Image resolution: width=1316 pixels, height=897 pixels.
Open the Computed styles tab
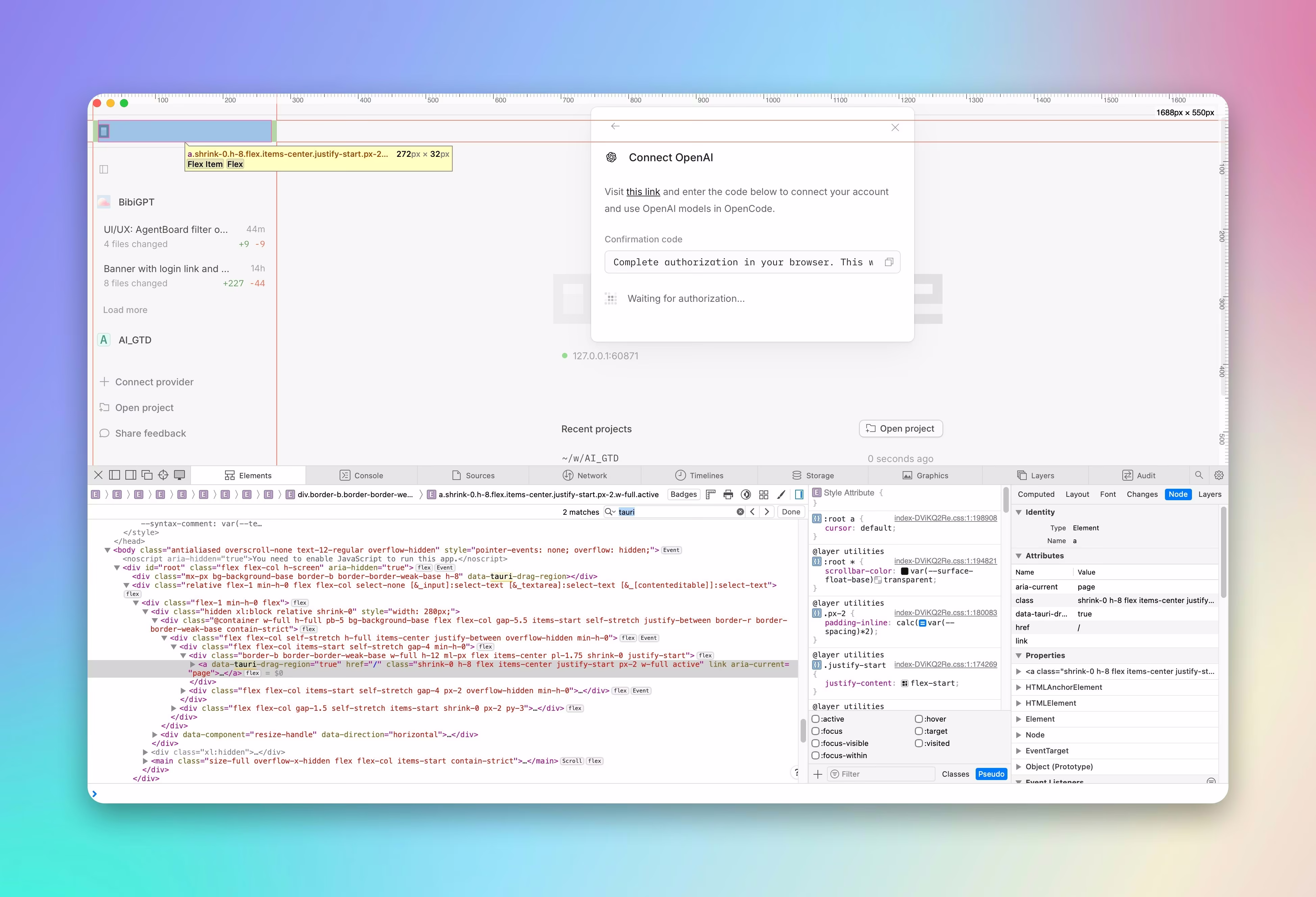[x=1036, y=494]
